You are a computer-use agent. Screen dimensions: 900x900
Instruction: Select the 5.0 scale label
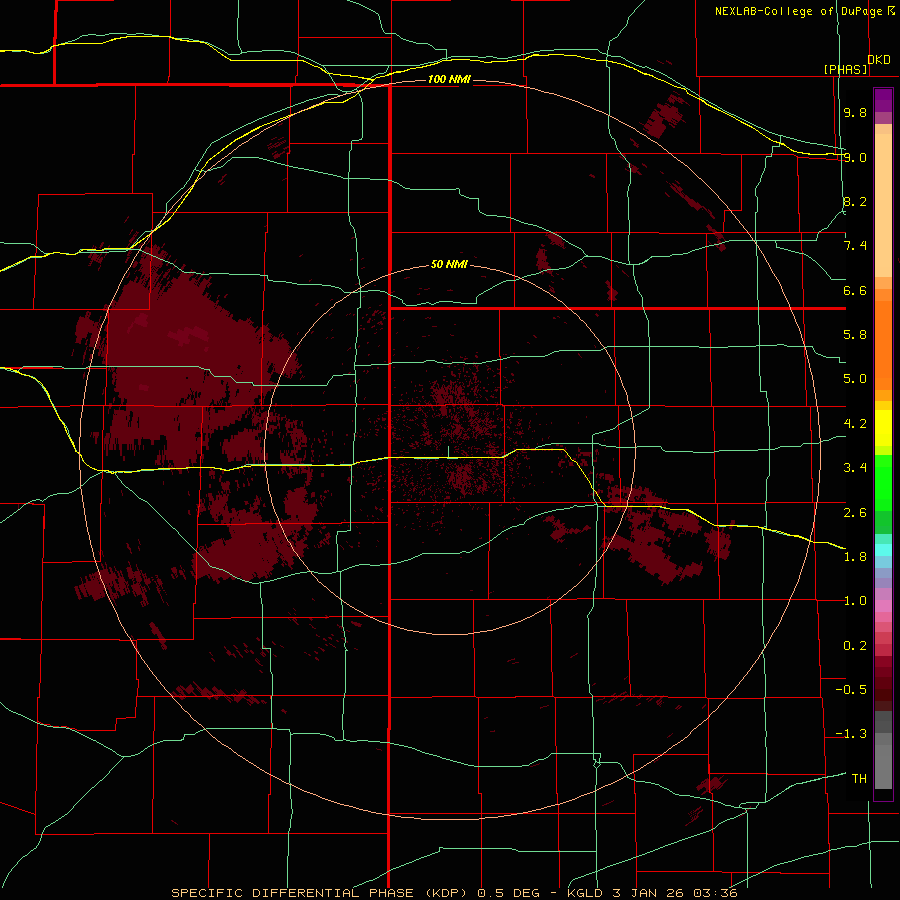(x=855, y=379)
